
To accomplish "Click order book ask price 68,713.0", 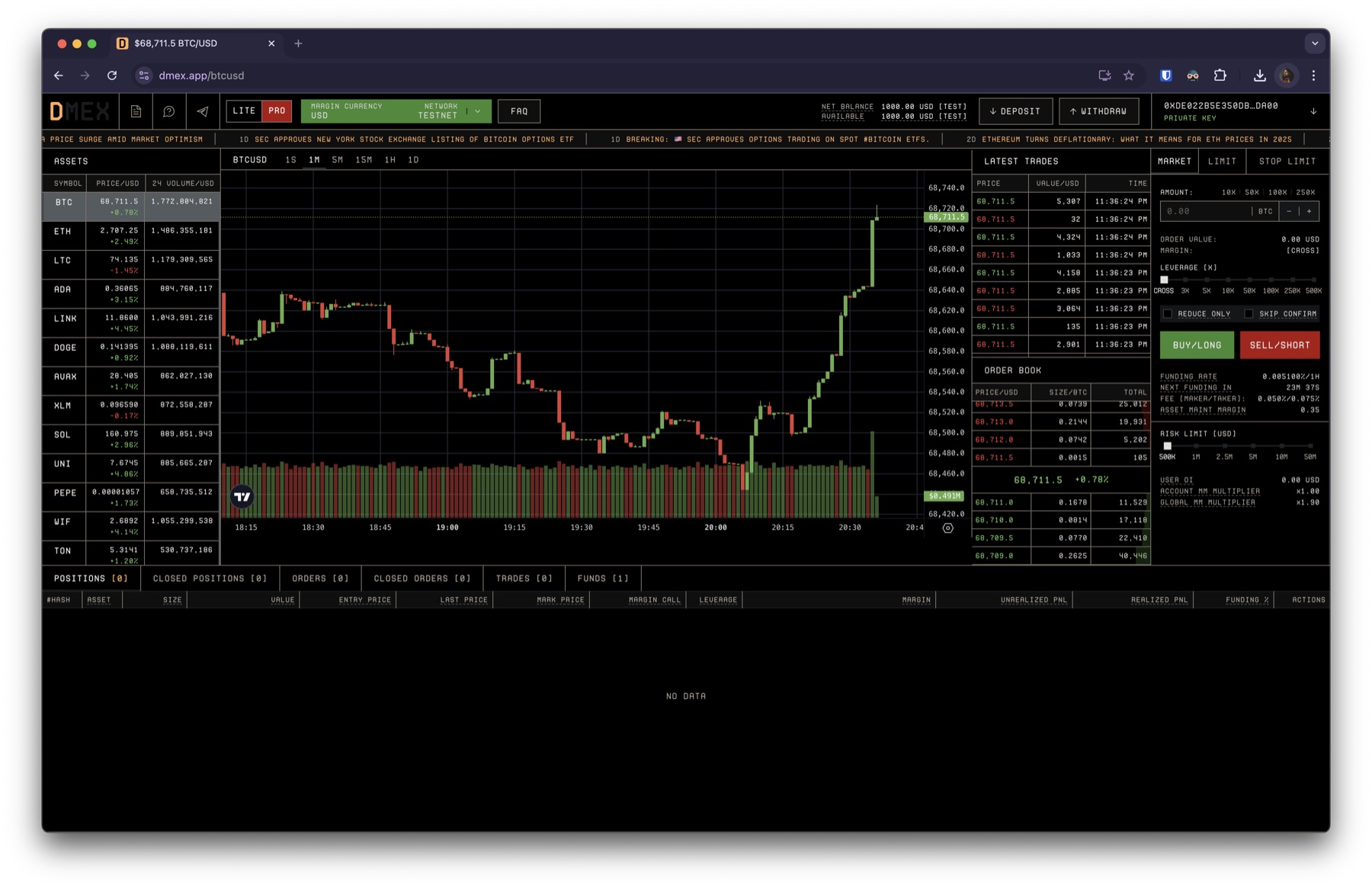I will click(x=995, y=422).
